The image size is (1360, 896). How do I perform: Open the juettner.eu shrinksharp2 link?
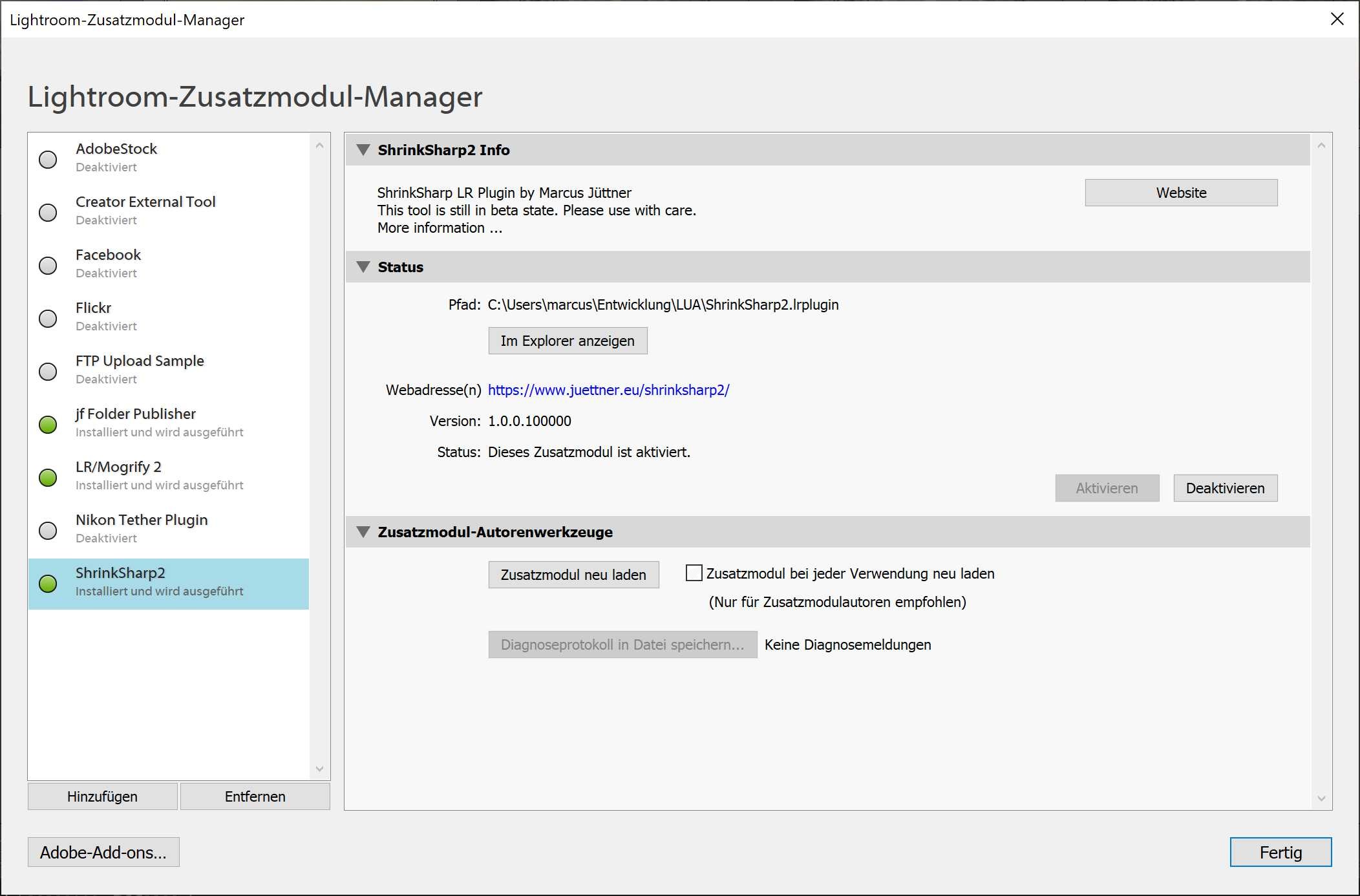(x=608, y=390)
